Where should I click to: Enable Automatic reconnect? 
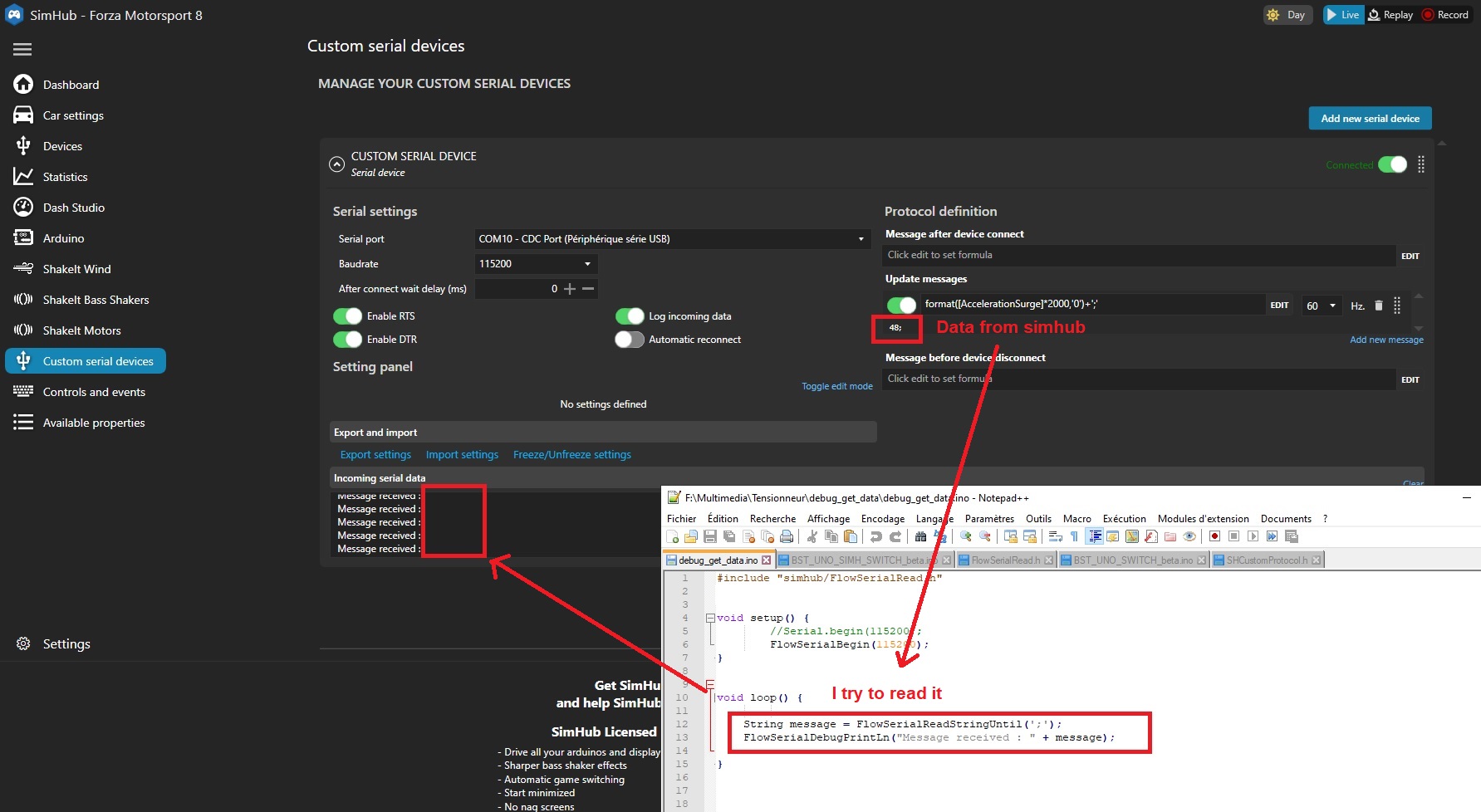coord(630,340)
